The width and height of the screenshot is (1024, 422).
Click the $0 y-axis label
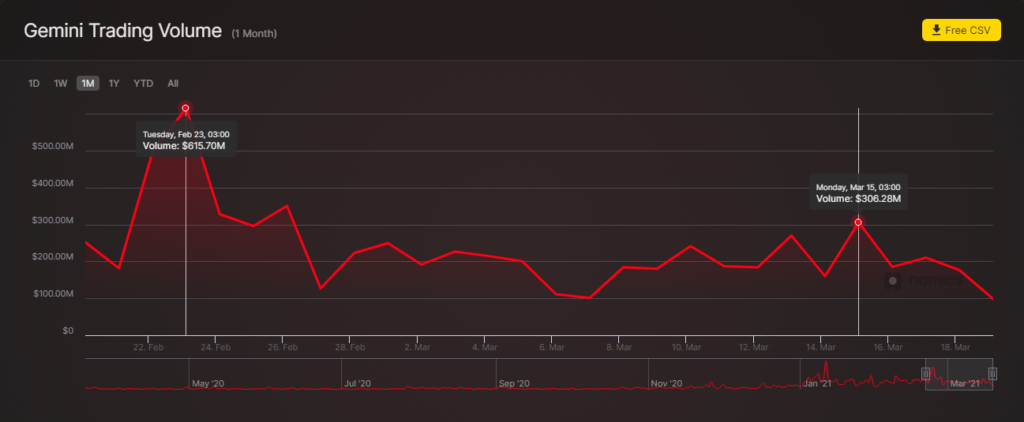click(68, 331)
